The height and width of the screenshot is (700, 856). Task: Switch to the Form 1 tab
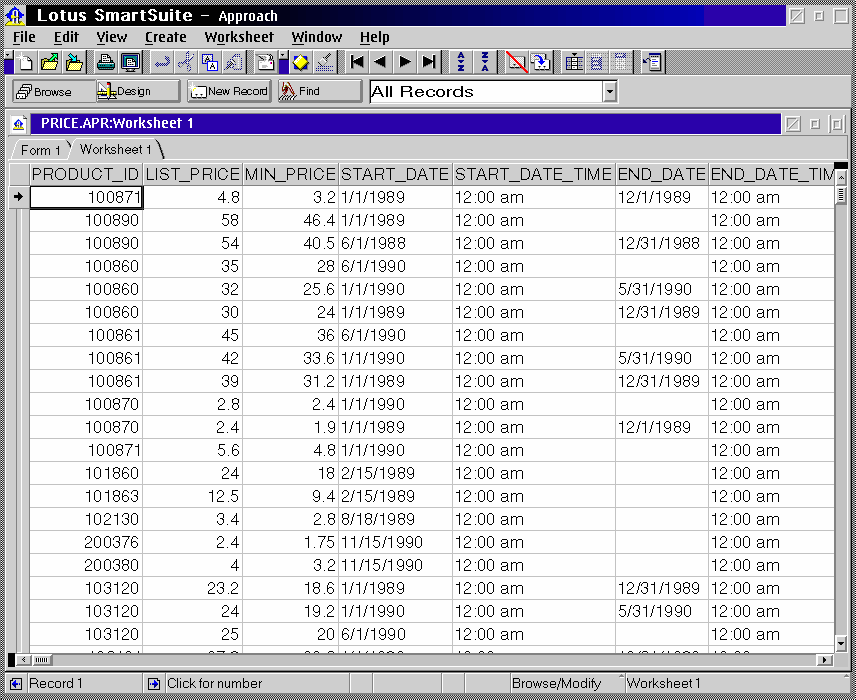point(40,150)
